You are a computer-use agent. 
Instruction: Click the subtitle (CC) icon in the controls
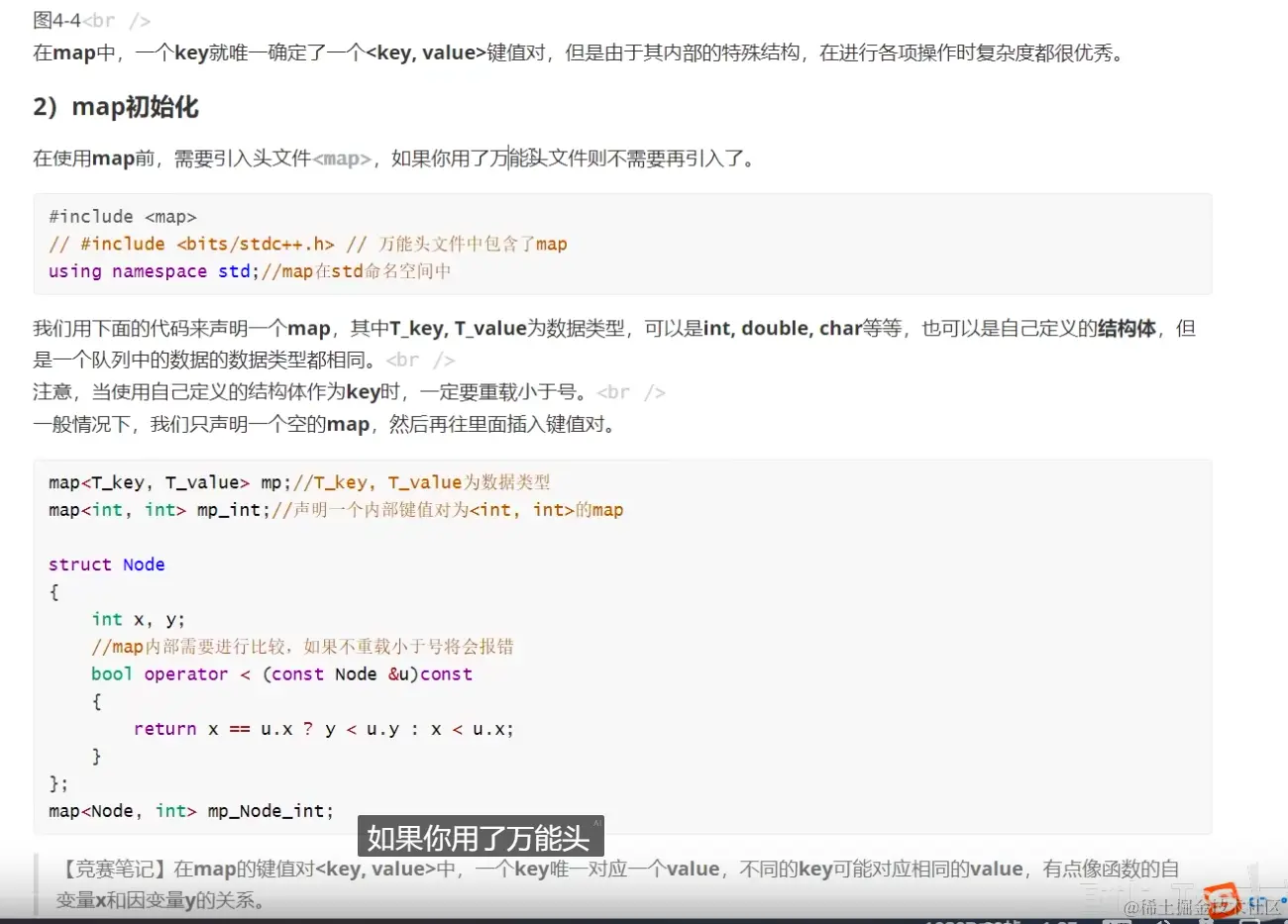1116,919
